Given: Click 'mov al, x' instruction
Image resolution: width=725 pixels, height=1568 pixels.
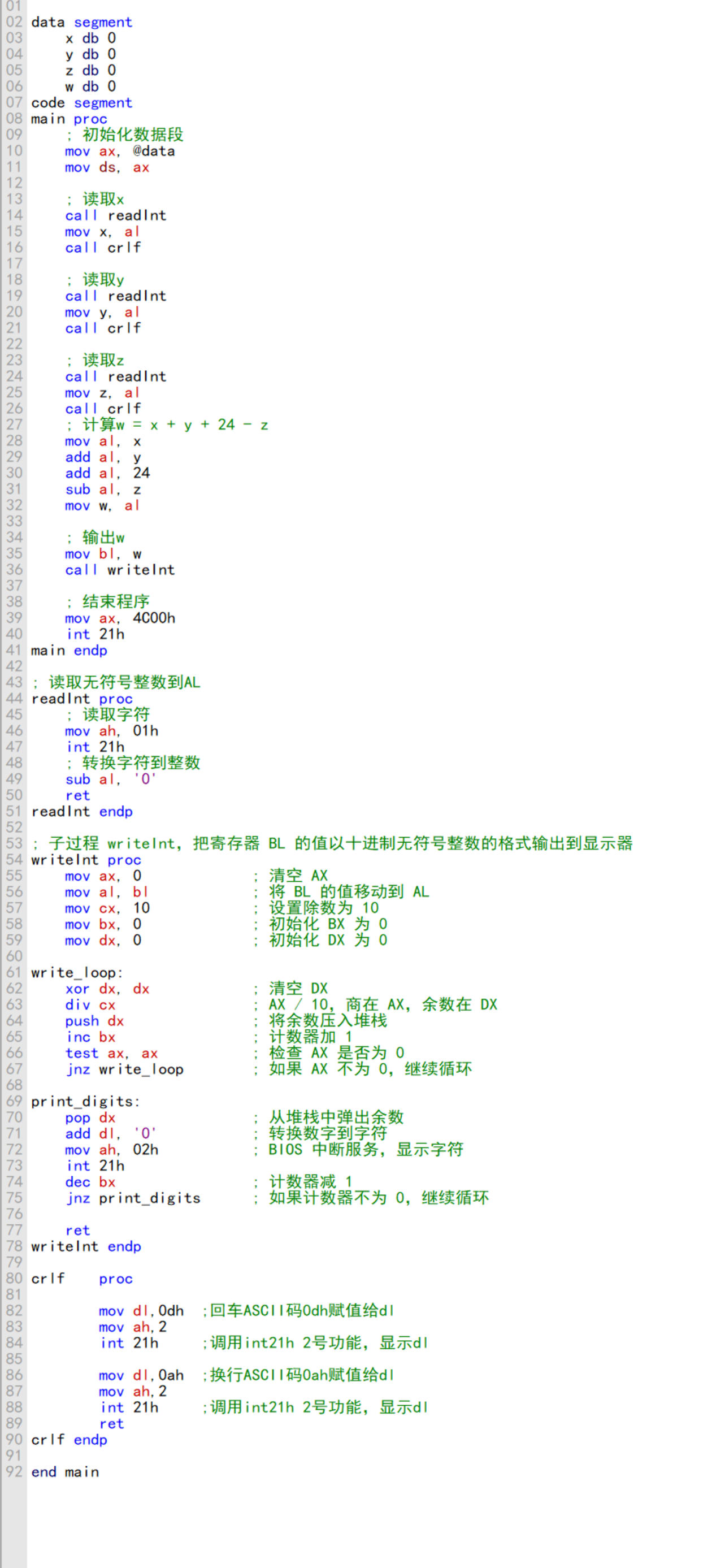Looking at the screenshot, I should [x=103, y=441].
